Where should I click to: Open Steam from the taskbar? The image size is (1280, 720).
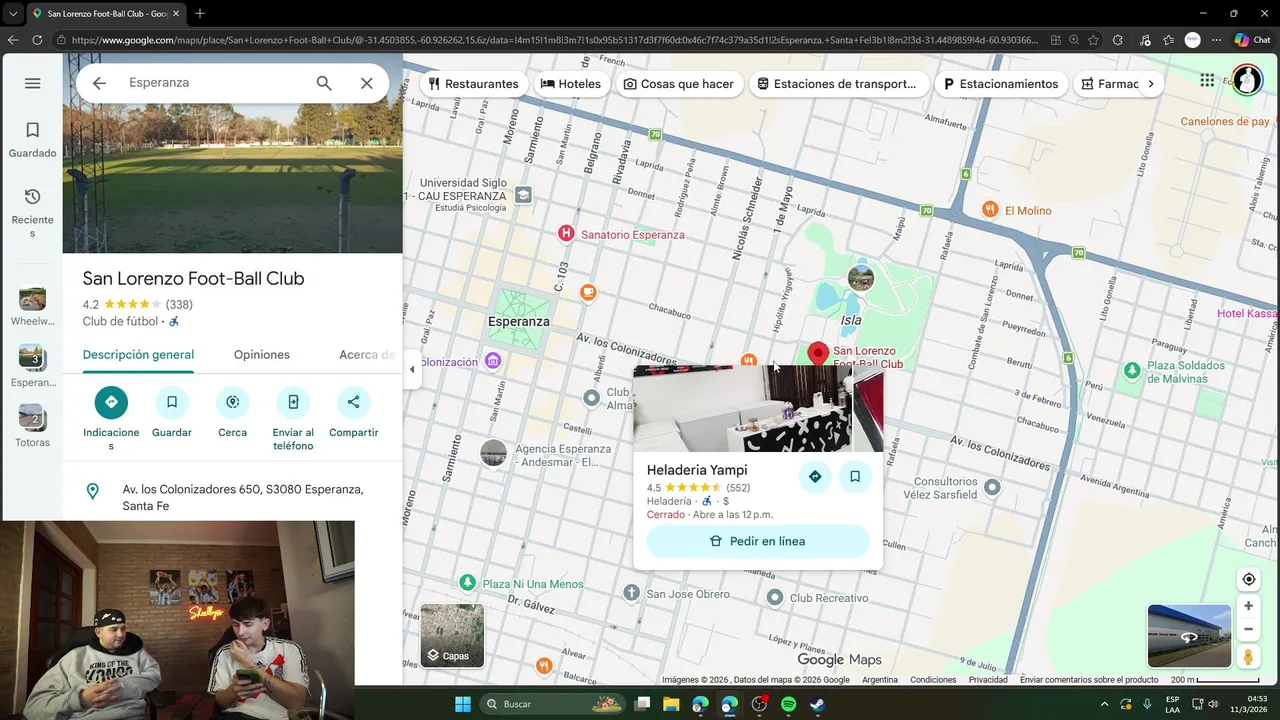[817, 704]
